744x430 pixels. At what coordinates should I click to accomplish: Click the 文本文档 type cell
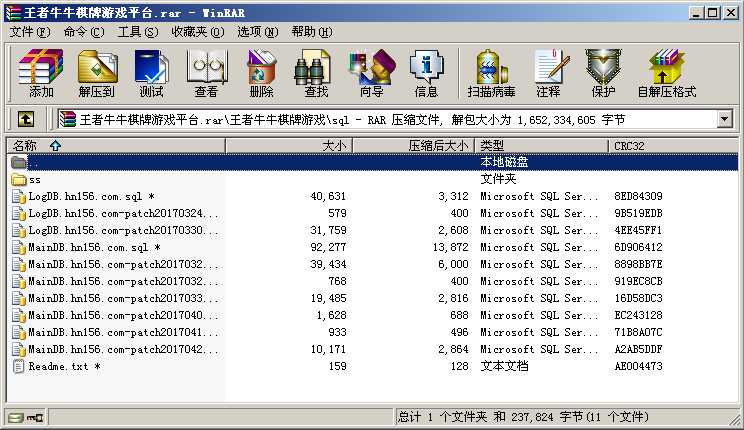[504, 366]
